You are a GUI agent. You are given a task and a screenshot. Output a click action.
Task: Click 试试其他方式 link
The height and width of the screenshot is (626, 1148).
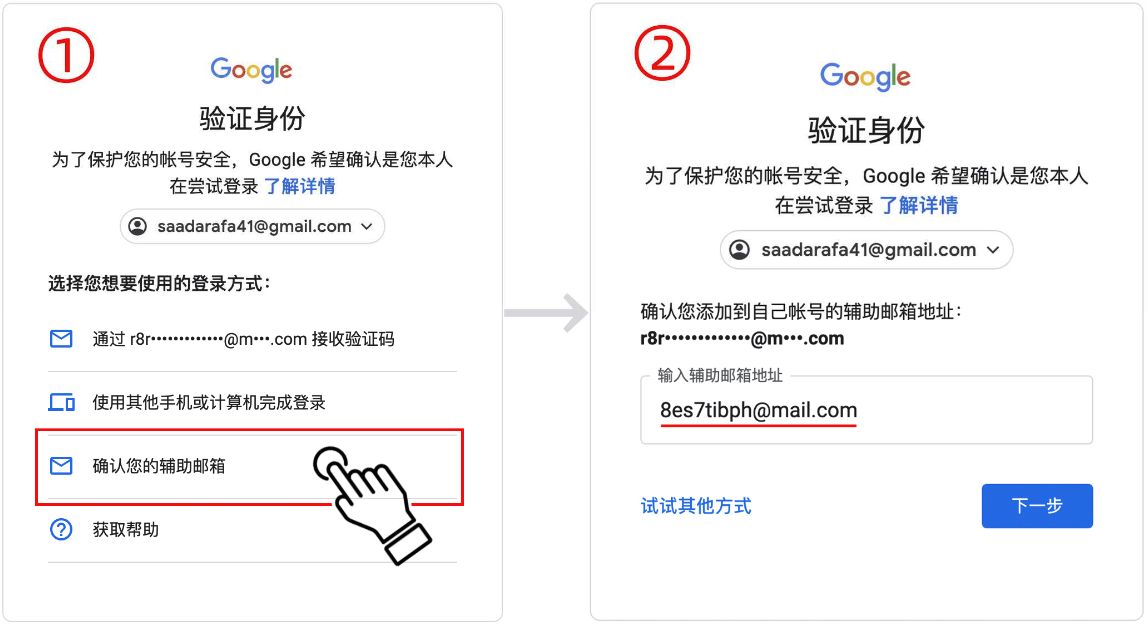(x=696, y=506)
